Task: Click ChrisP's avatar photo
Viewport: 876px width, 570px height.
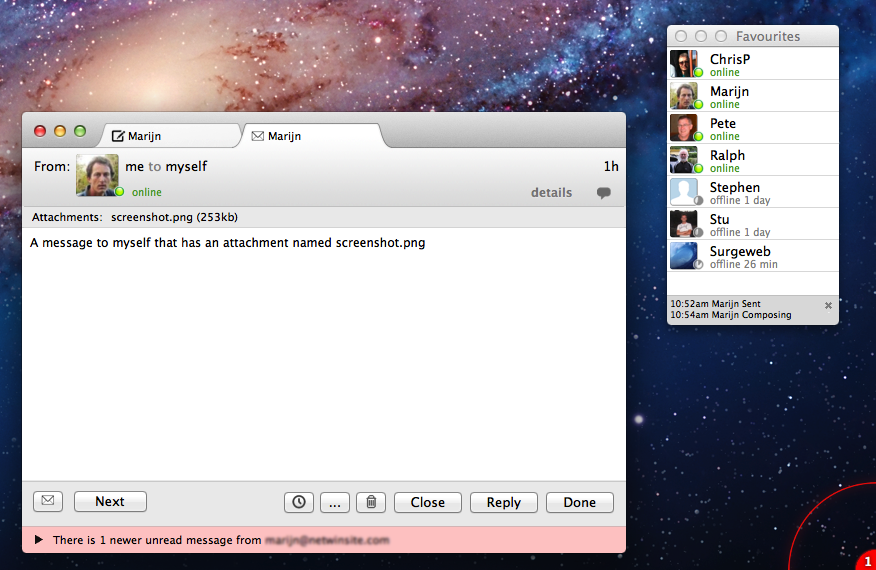Action: 684,64
